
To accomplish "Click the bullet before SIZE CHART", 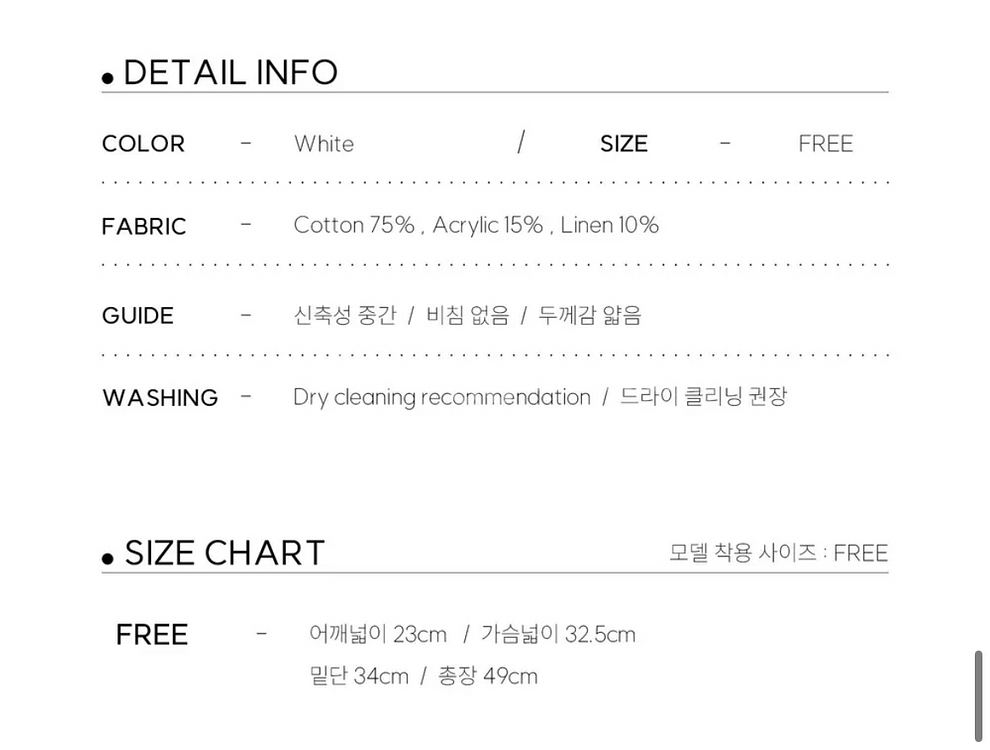I will pos(107,559).
